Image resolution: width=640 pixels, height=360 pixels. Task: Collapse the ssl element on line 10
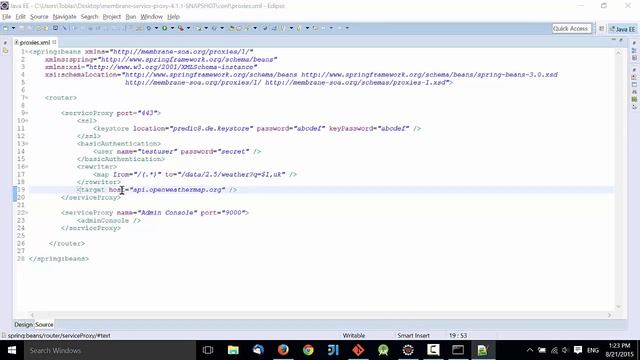point(27,121)
